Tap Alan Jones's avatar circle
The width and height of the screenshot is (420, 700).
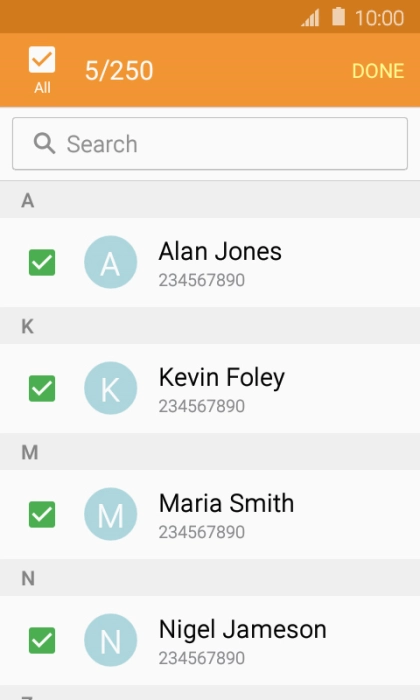click(x=111, y=262)
